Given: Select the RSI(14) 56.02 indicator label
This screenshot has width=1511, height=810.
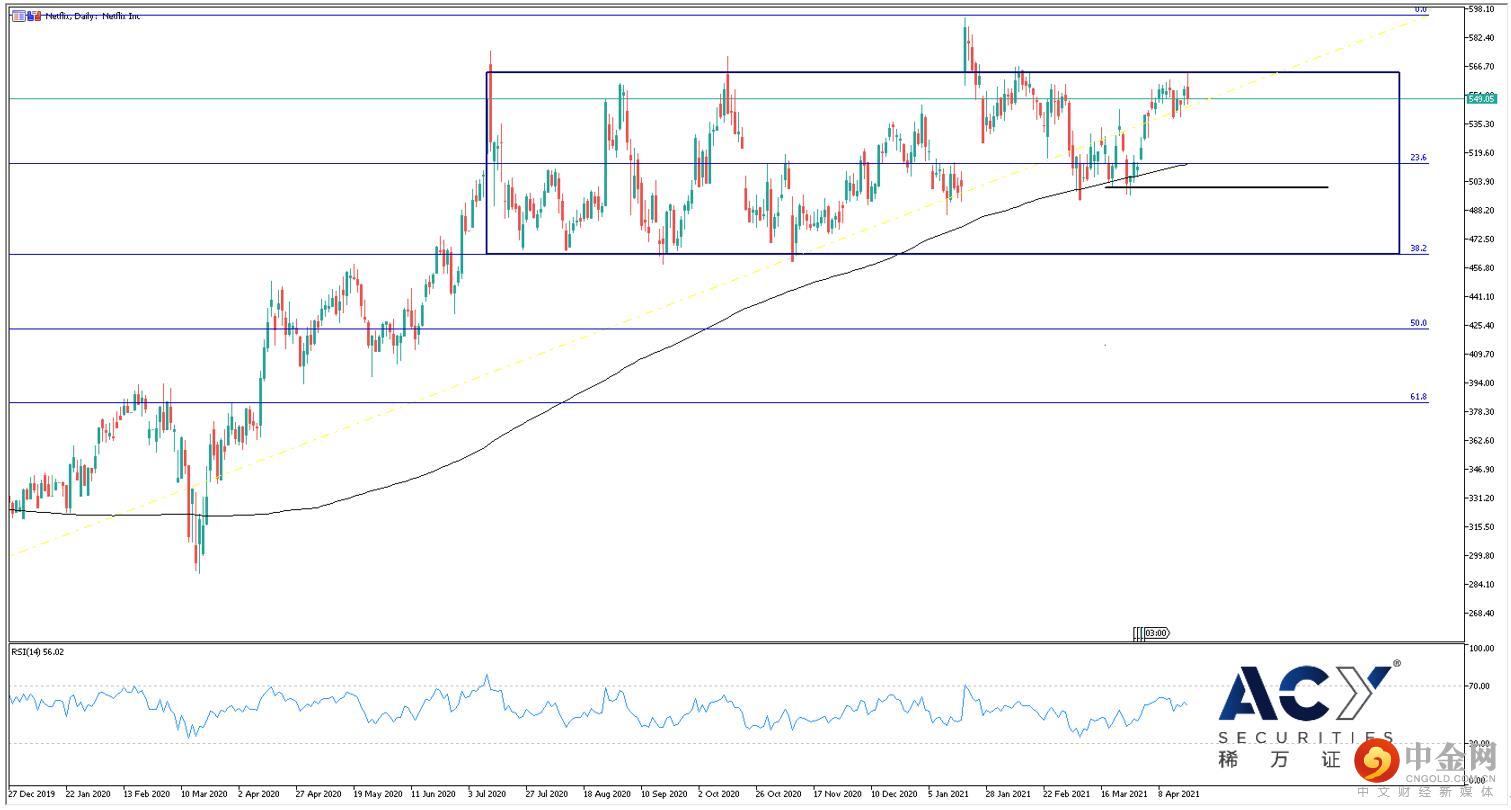Looking at the screenshot, I should tap(37, 651).
